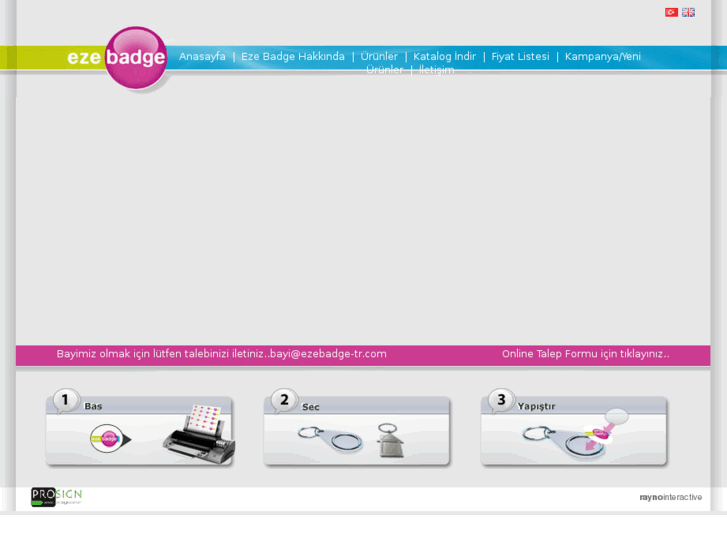
Task: Open the Anasayfa menu item
Action: (x=202, y=57)
